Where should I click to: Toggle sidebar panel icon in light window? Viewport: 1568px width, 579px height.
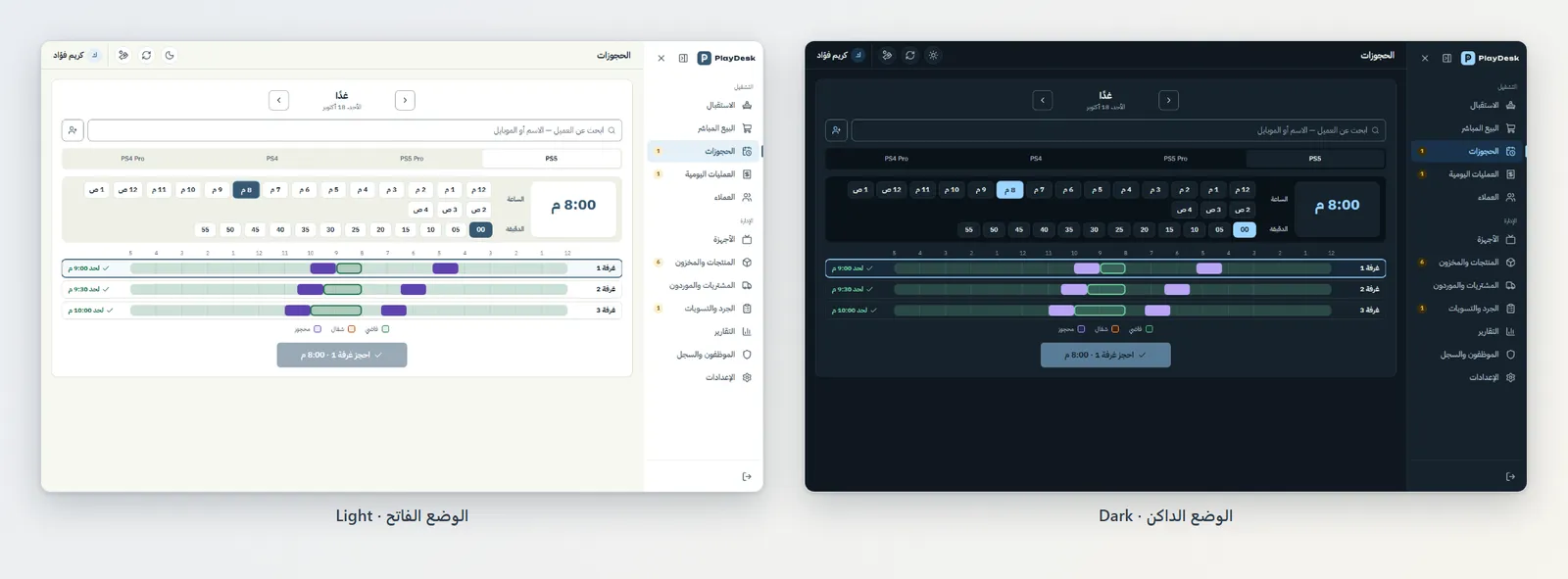(x=683, y=58)
